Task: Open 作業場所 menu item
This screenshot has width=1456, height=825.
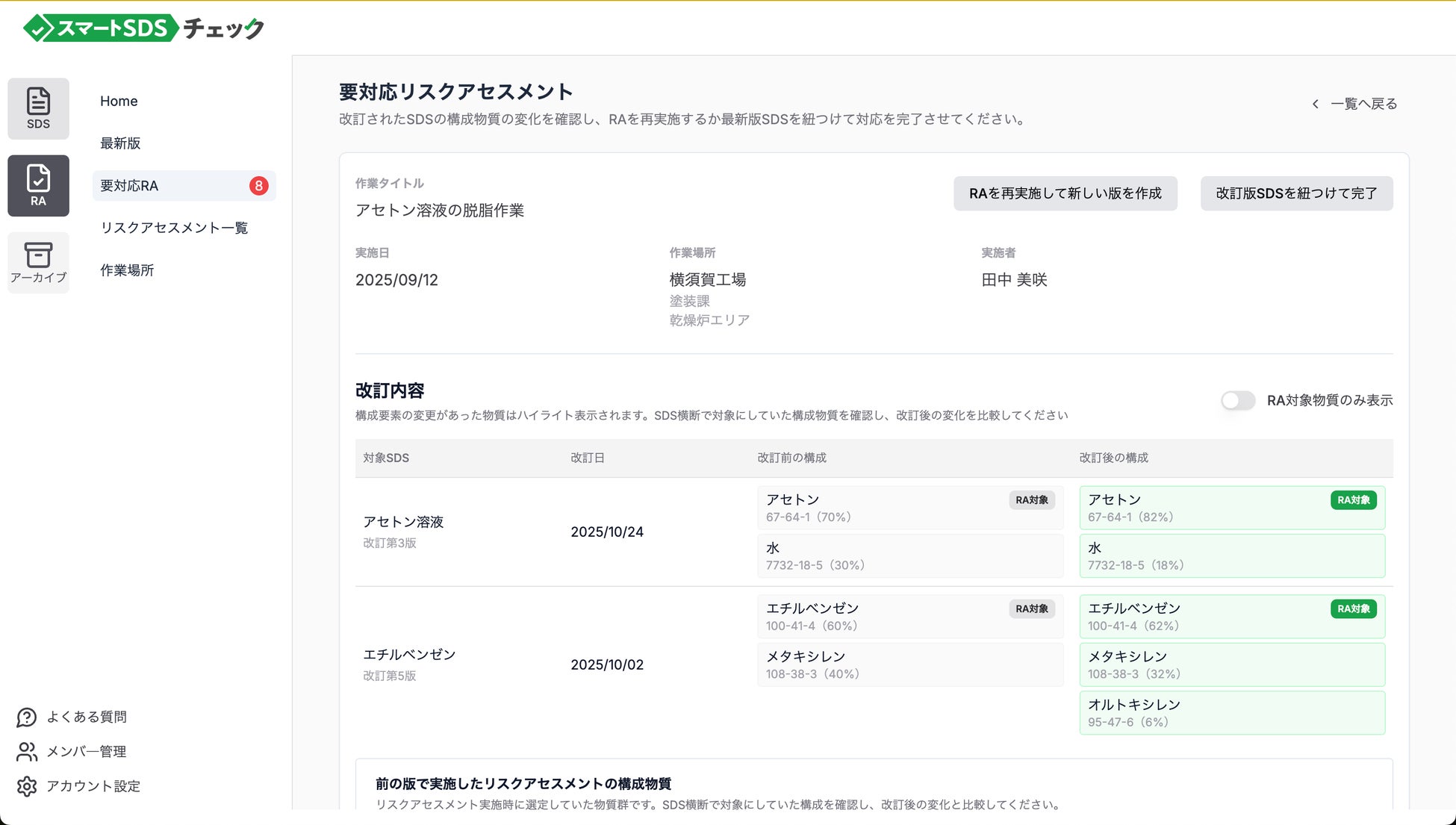Action: (127, 270)
